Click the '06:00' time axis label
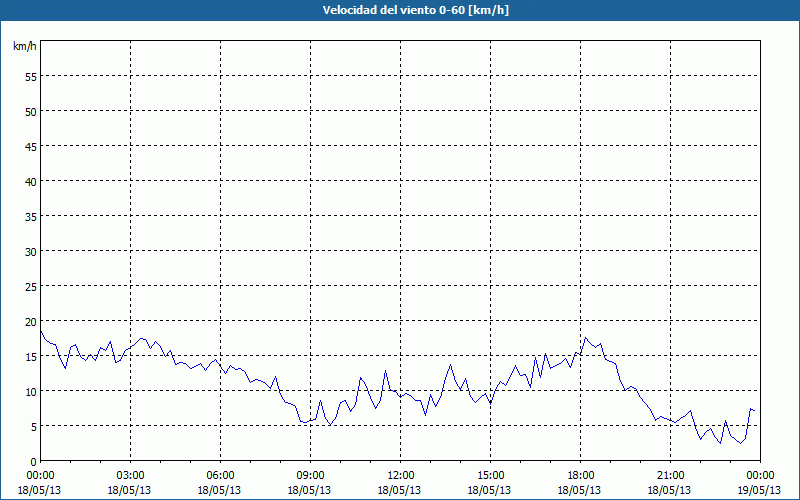 (x=220, y=476)
